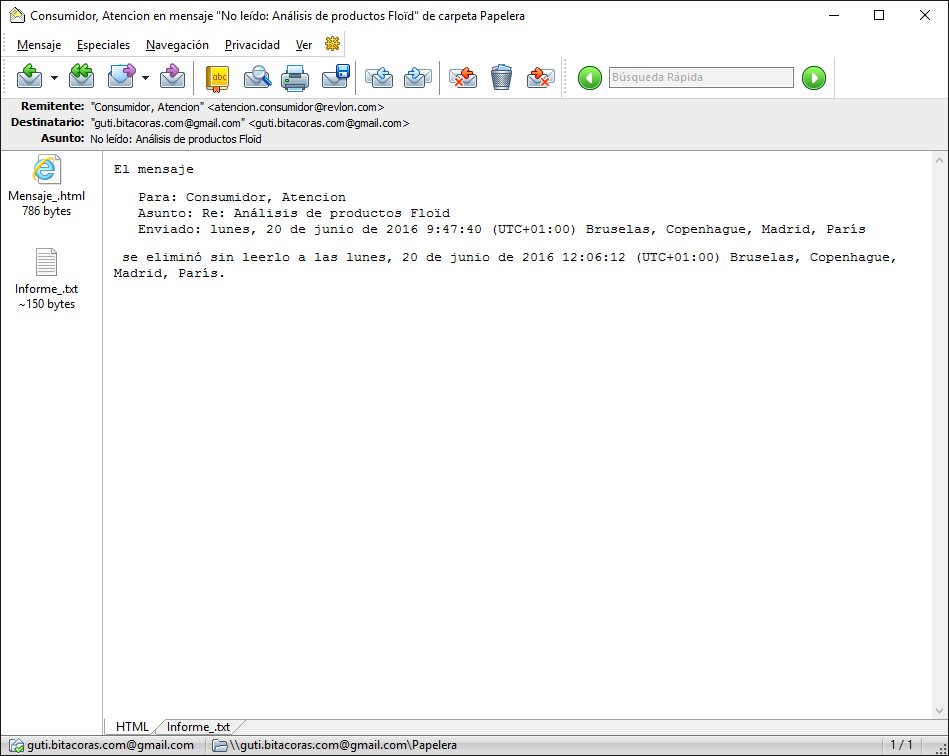
Task: Open the Navegación menu
Action: click(x=177, y=45)
